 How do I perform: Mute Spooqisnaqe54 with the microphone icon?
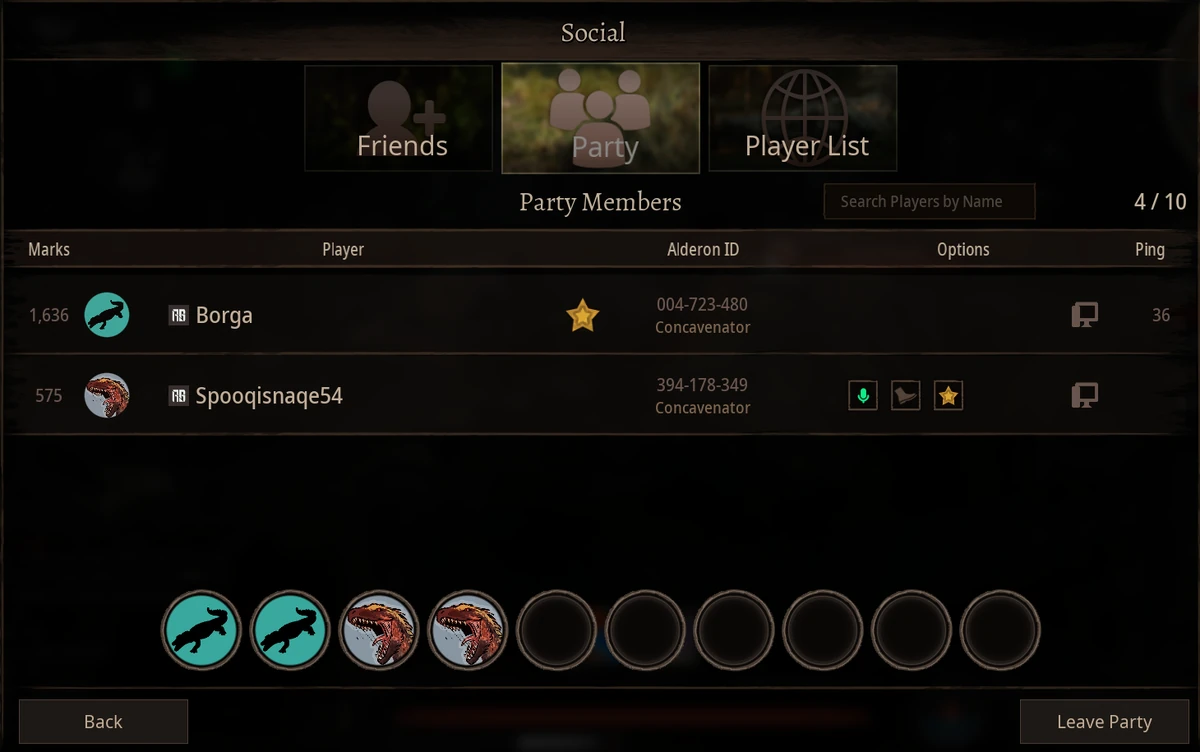[x=863, y=396]
